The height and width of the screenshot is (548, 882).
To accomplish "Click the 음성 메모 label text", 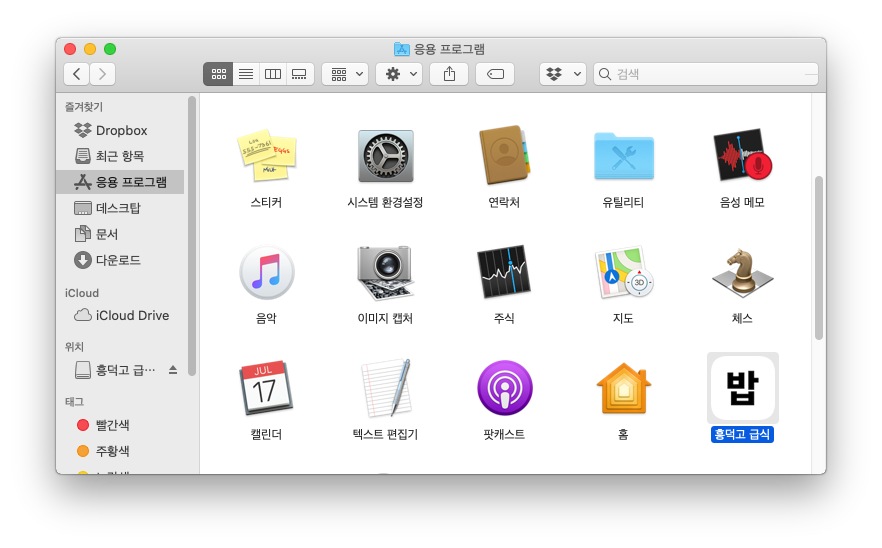I will (742, 203).
